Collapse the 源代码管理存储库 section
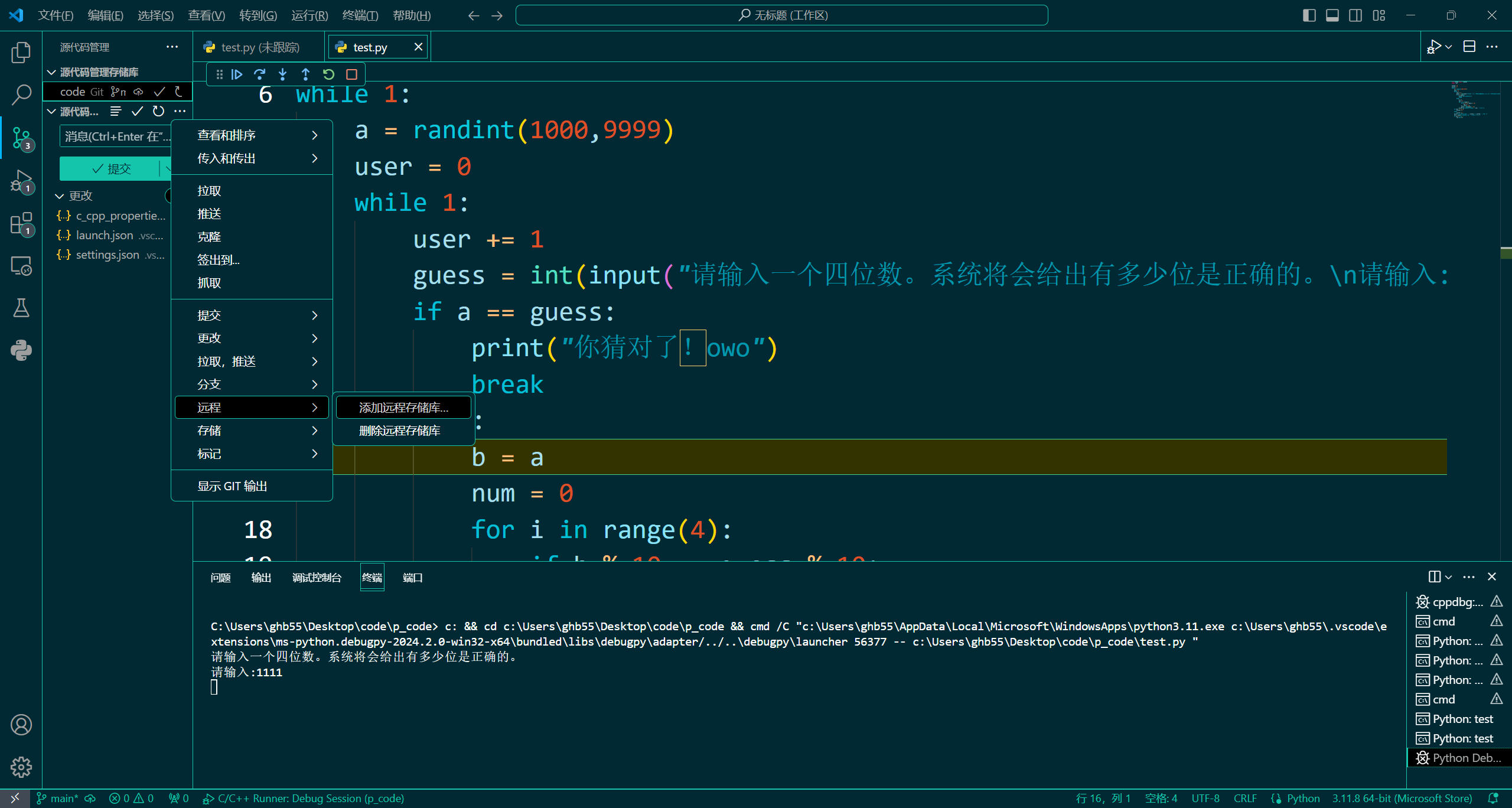Image resolution: width=1512 pixels, height=808 pixels. (x=52, y=72)
